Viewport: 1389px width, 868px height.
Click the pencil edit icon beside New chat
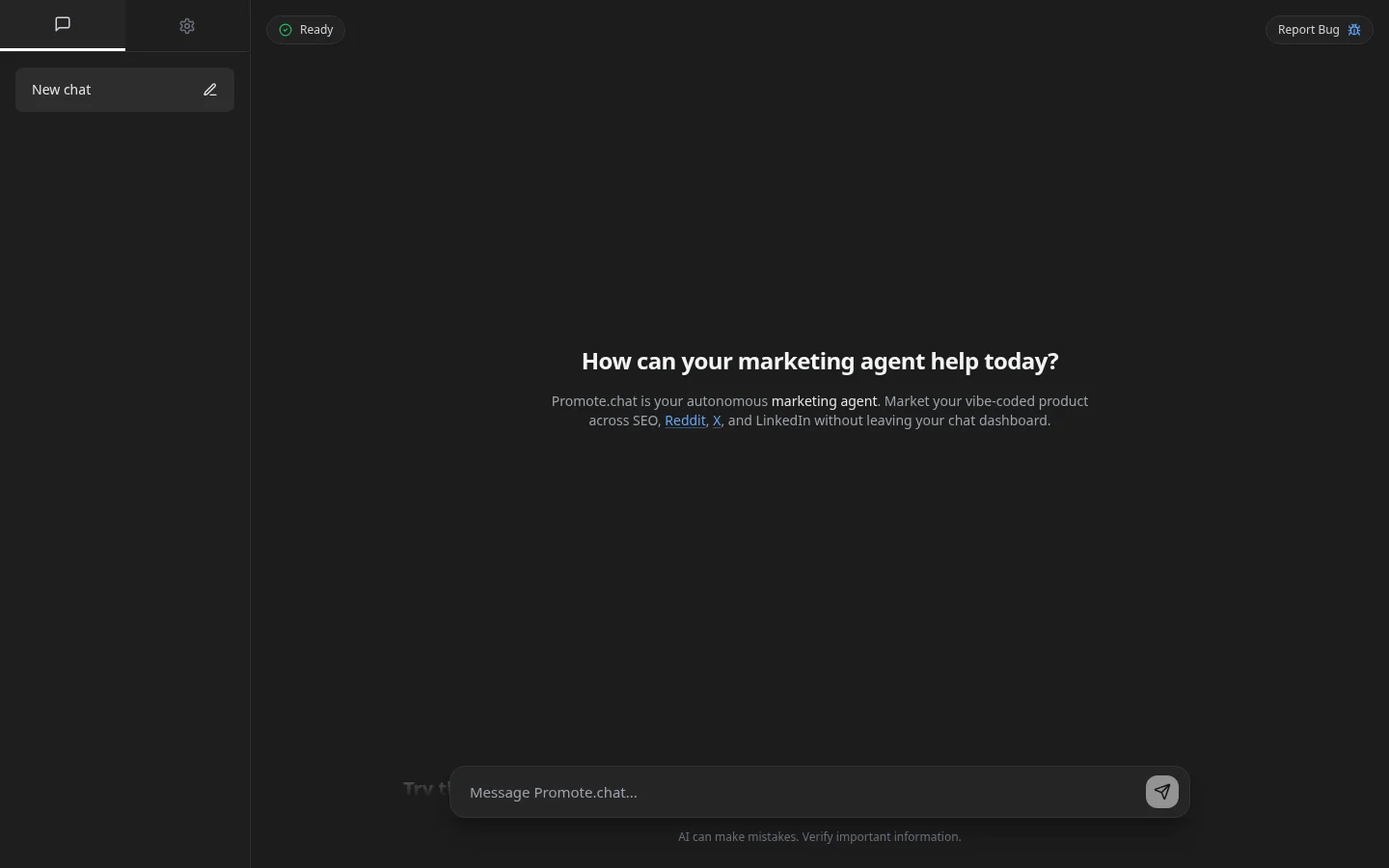(x=210, y=90)
